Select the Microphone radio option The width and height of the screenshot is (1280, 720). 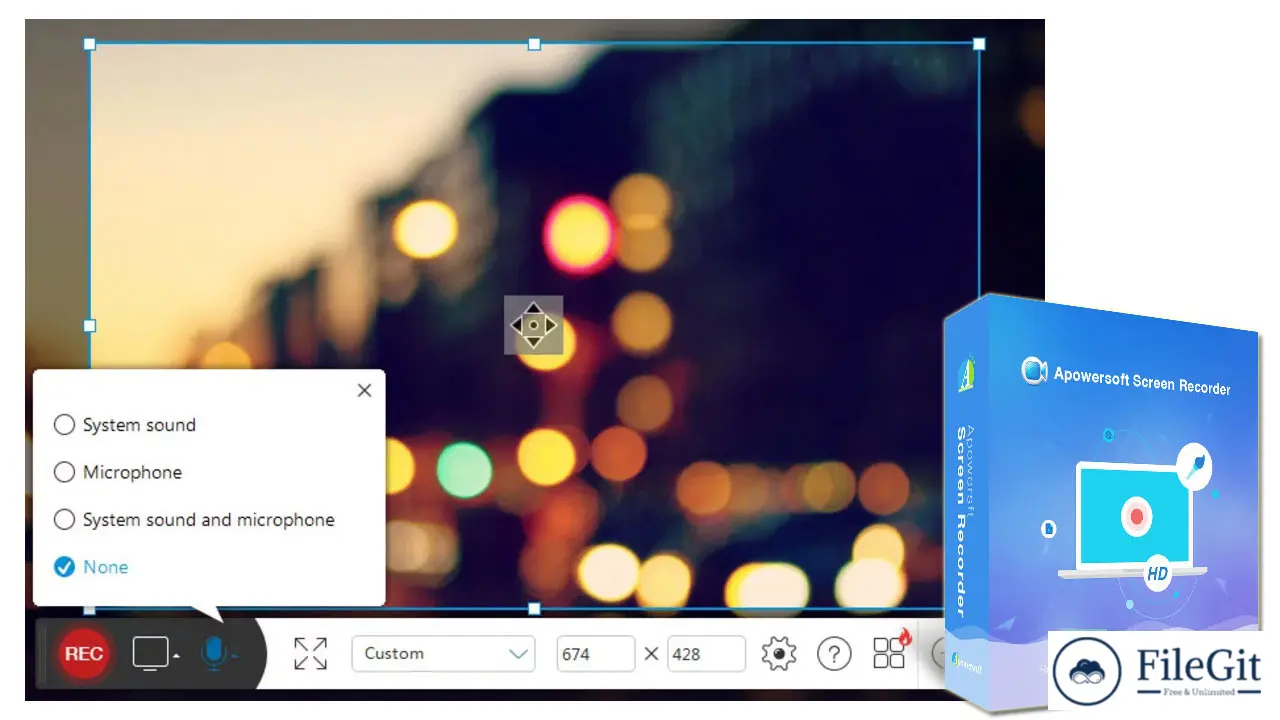click(118, 472)
